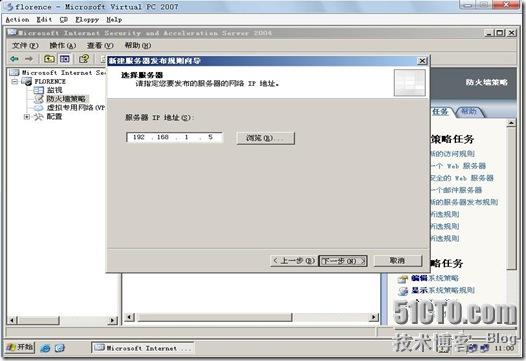Select the 监视 (Monitoring) tree node
Screen dimensions: 526x361
click(54, 90)
